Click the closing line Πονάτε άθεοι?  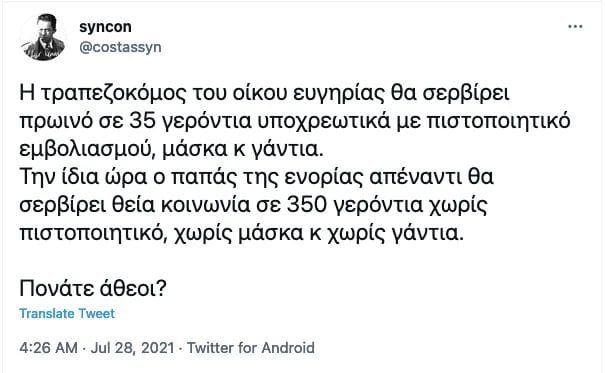click(x=93, y=288)
